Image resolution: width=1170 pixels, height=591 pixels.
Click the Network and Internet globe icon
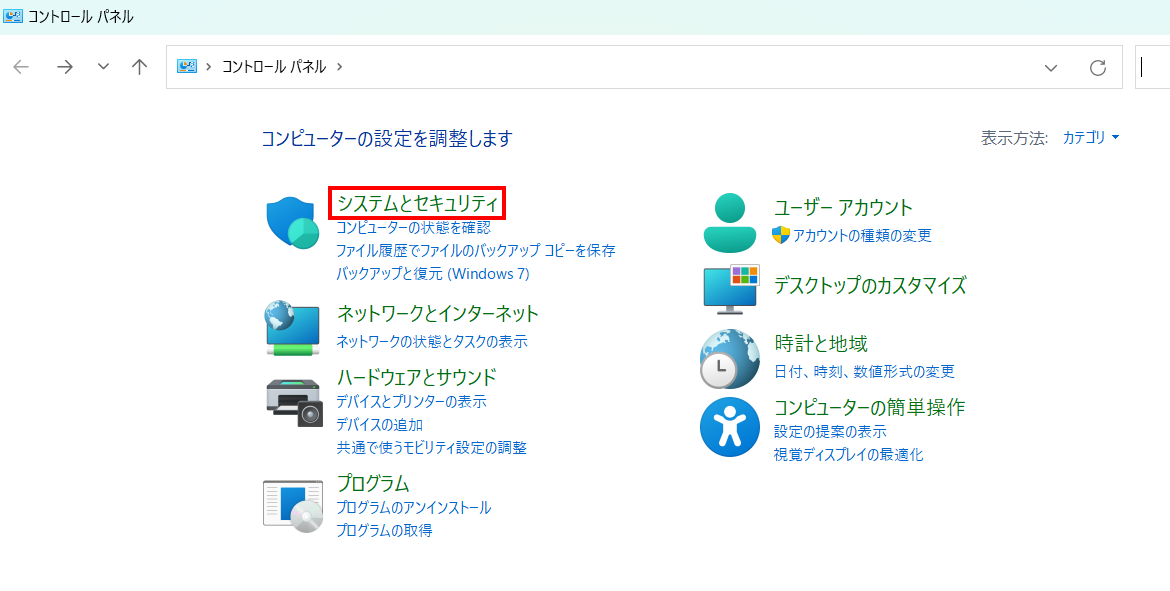coord(292,328)
